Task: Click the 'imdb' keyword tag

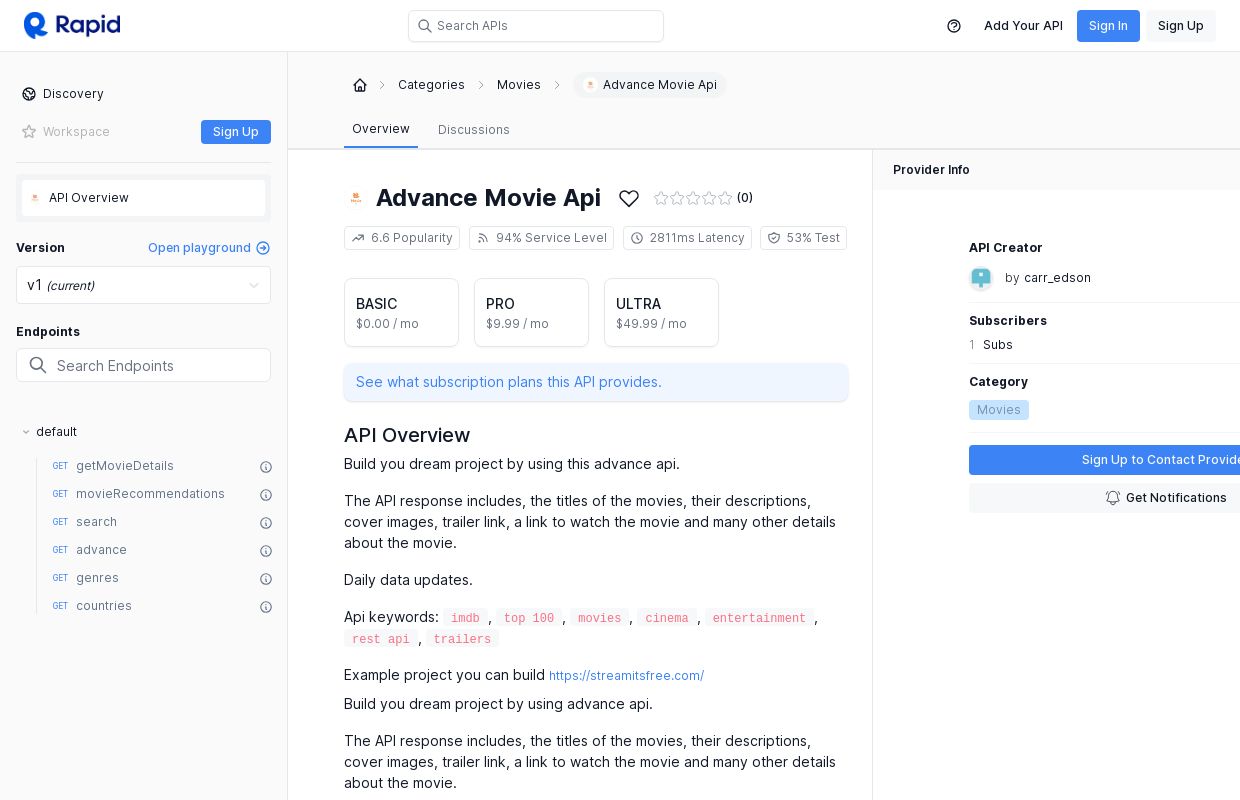Action: (465, 619)
